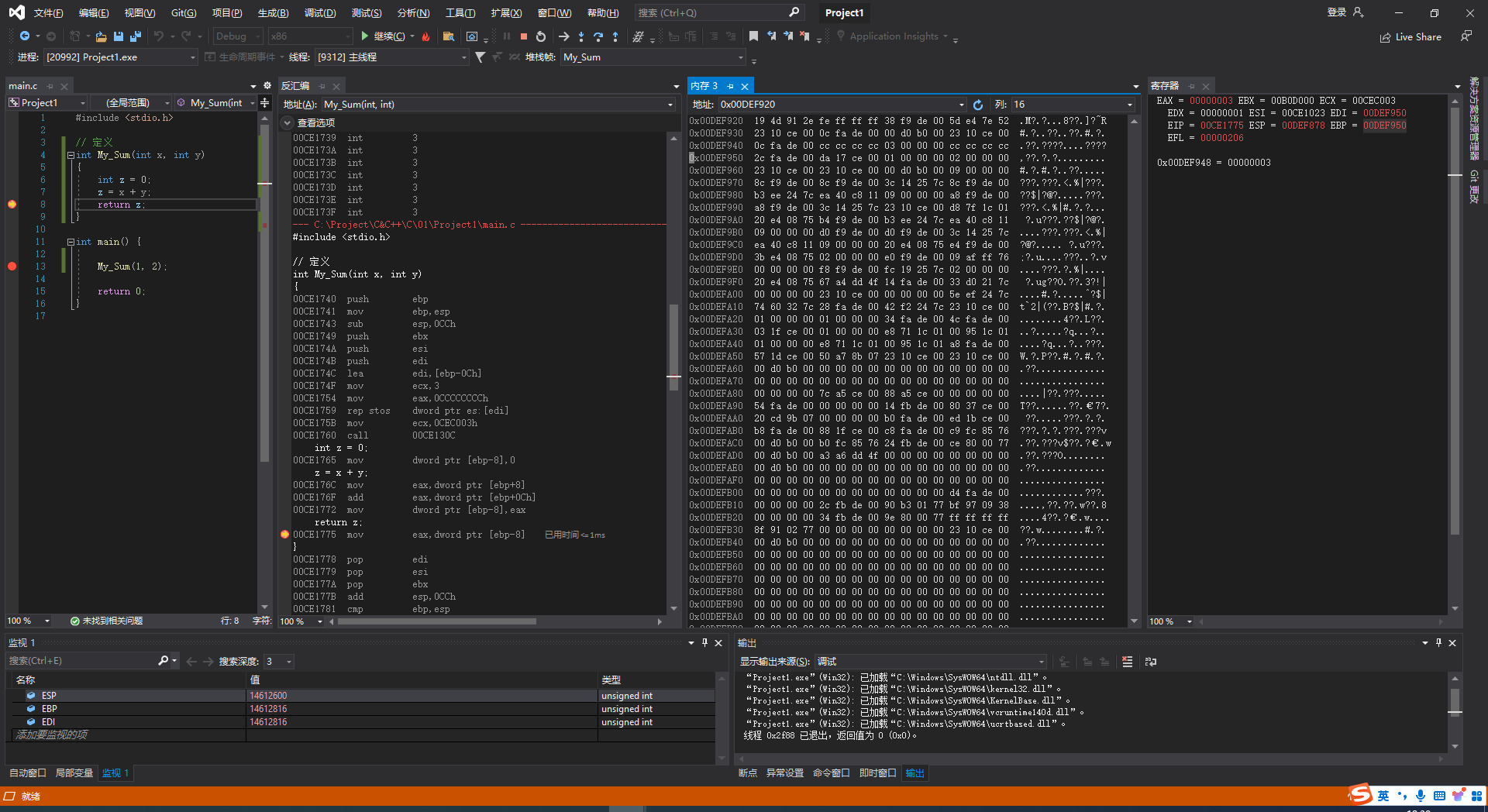
Task: Open the process [20992] Project1.exe dropdown
Action: point(120,57)
